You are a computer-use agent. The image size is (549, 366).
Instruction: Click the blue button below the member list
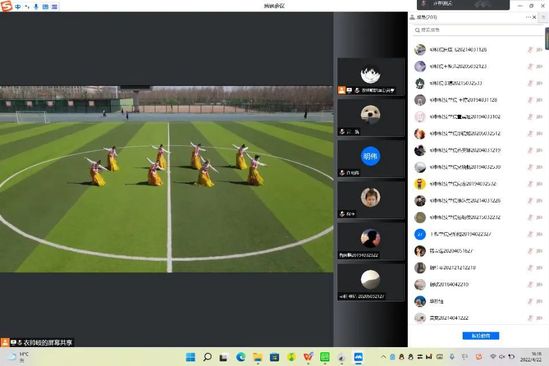tap(481, 336)
